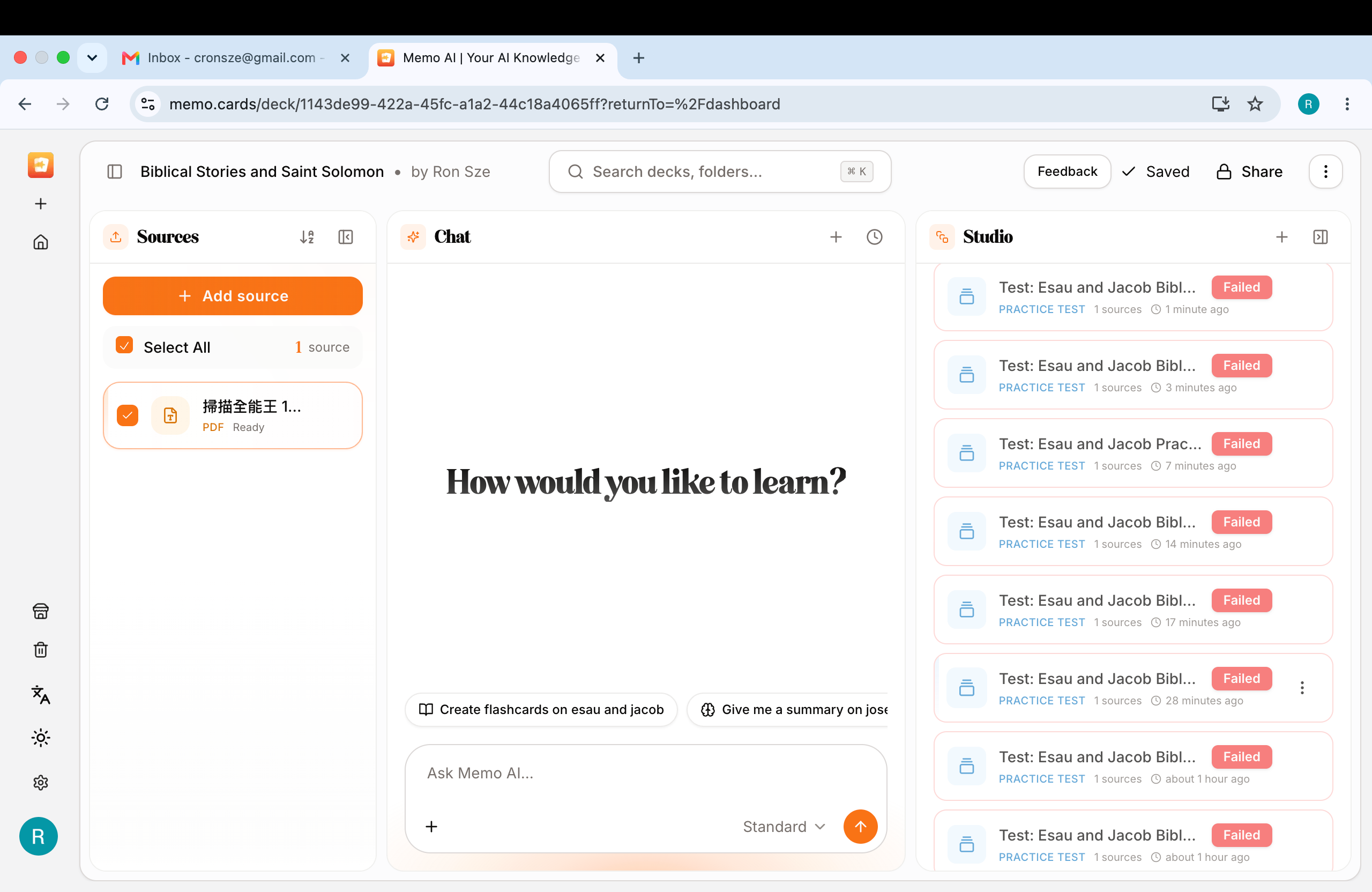The width and height of the screenshot is (1372, 892).
Task: Reload the page in Chrome
Action: (x=102, y=104)
